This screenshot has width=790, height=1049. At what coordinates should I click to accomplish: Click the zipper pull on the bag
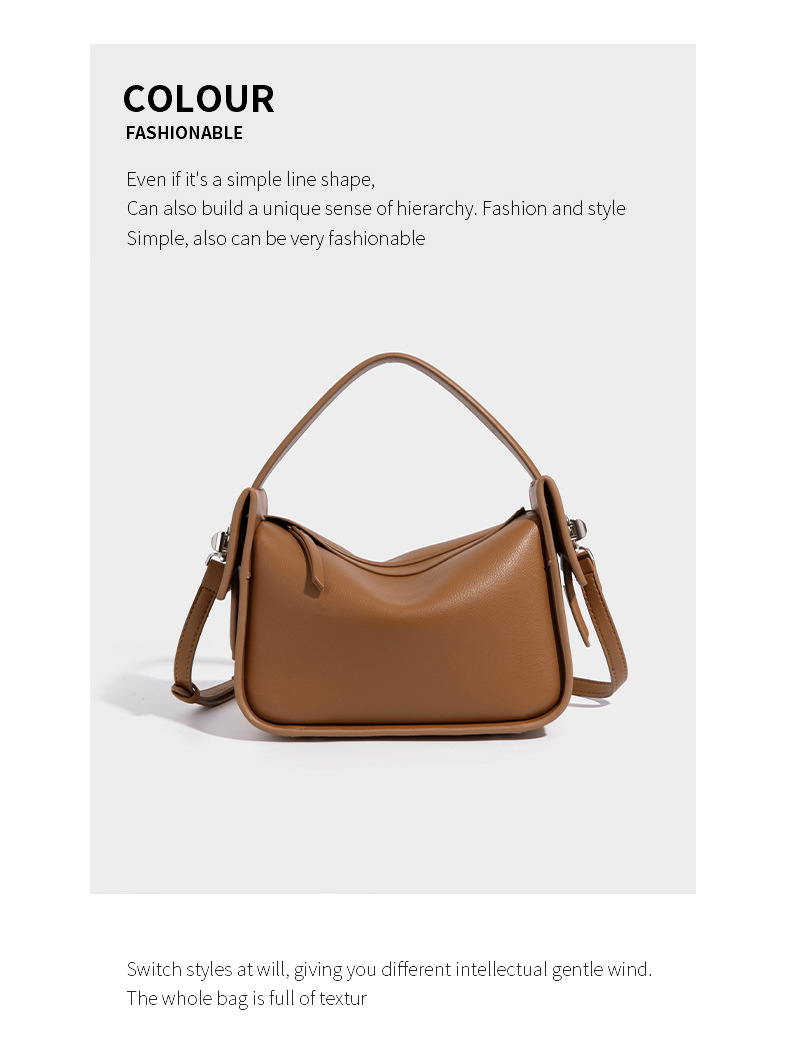(310, 561)
